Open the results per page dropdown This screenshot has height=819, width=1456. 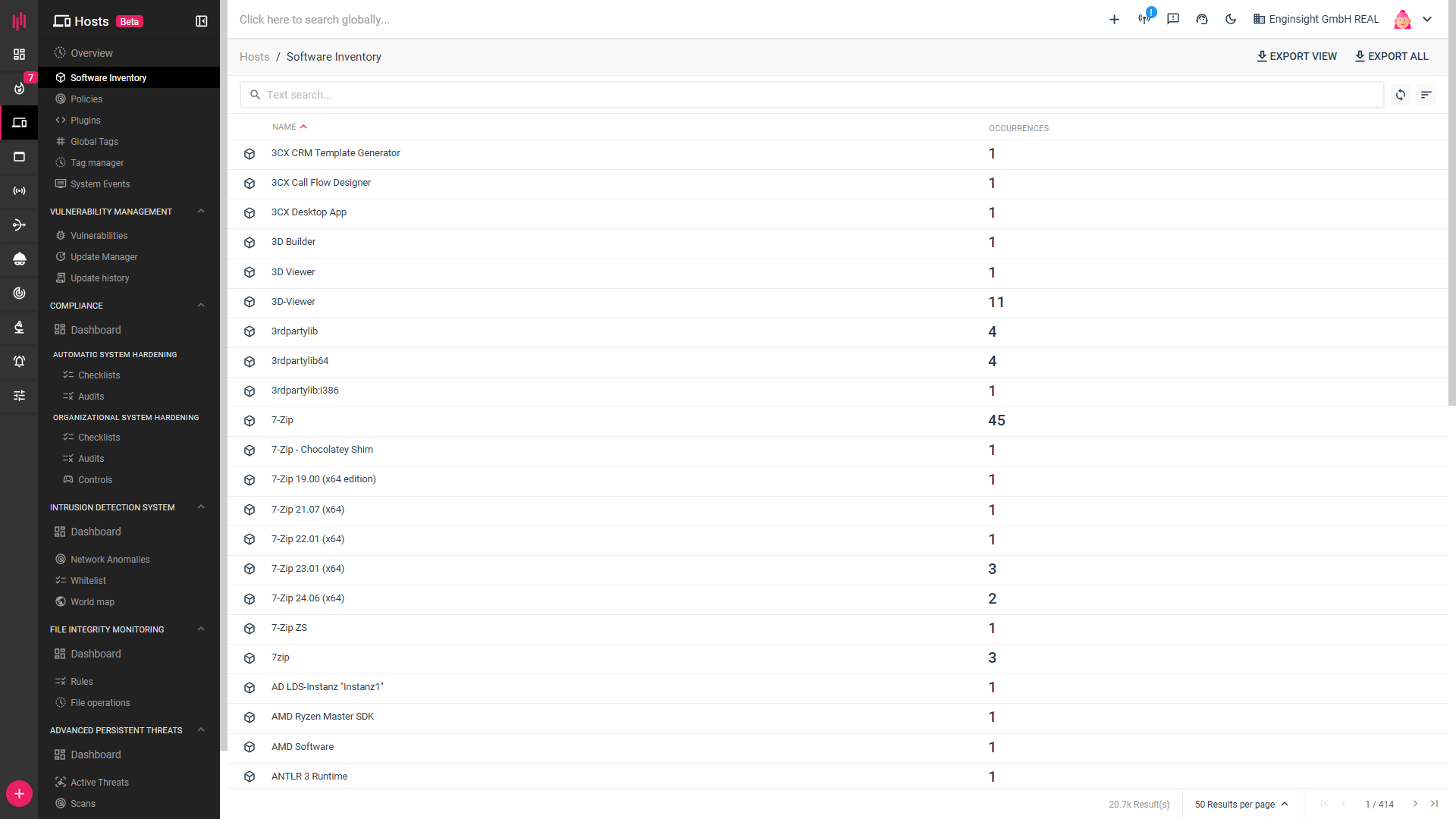(1241, 805)
